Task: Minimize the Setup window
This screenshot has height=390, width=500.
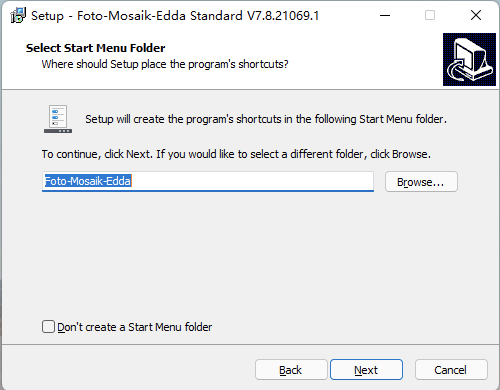Action: (x=385, y=15)
